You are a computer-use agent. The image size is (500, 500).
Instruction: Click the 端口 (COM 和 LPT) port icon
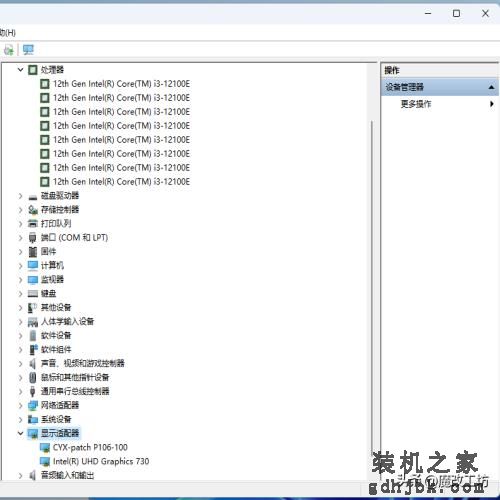(x=33, y=238)
